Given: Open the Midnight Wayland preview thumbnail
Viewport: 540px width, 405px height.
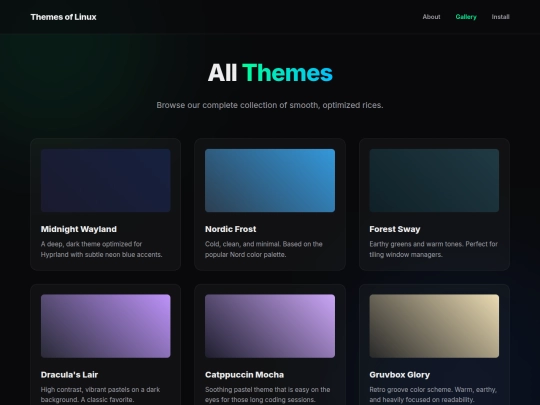Looking at the screenshot, I should click(x=105, y=180).
